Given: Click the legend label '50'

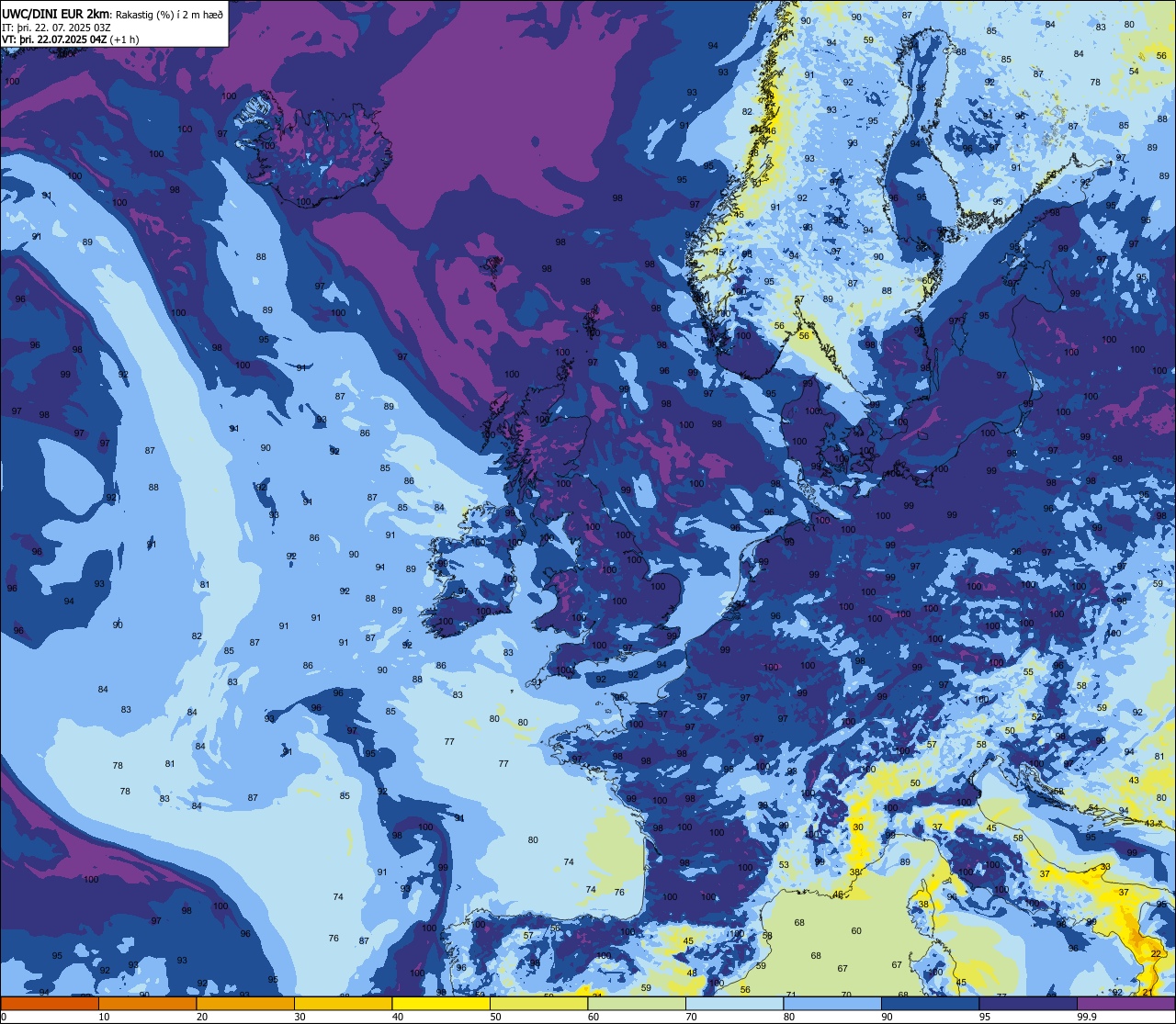Looking at the screenshot, I should coord(496,1017).
